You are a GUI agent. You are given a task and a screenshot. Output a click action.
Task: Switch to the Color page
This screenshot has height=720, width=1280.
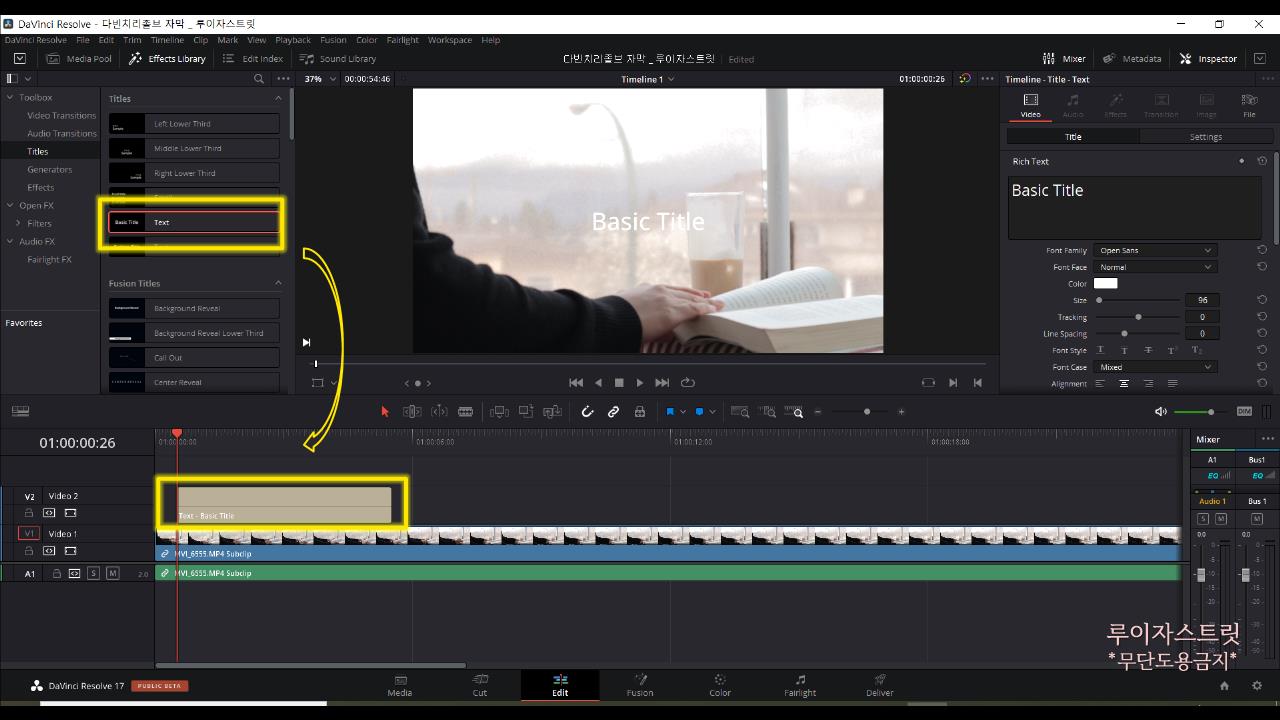pos(720,685)
